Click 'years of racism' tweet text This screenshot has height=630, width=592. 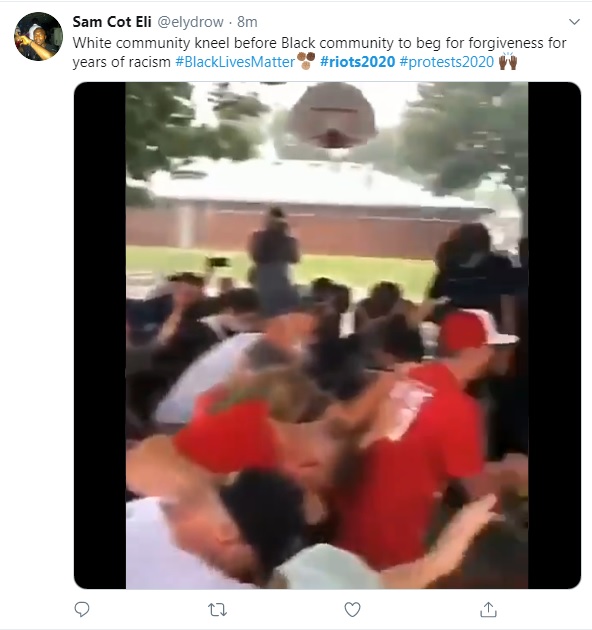[x=122, y=62]
